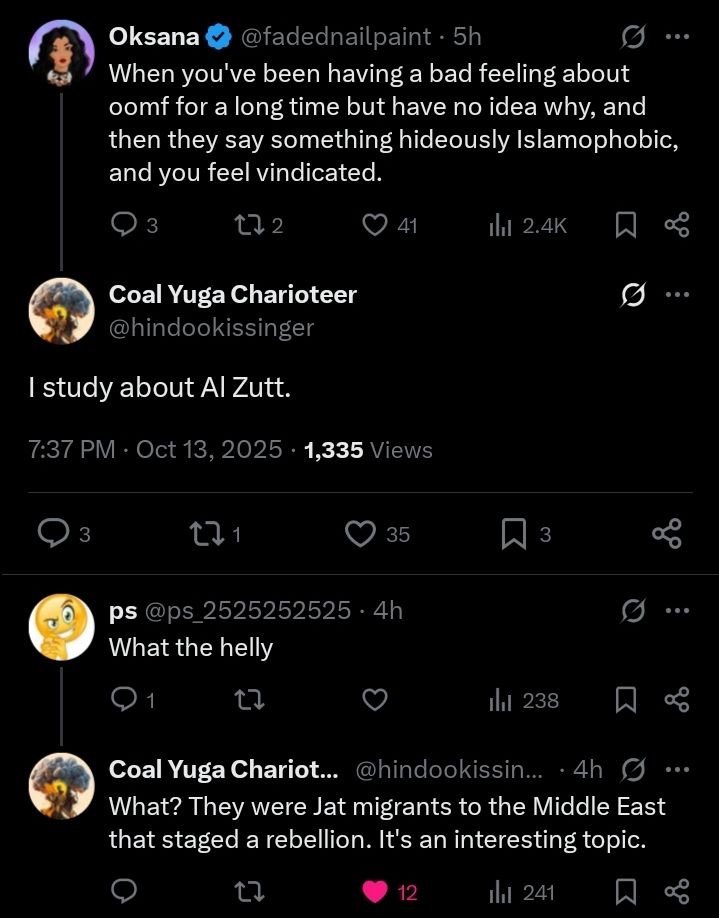
Task: Reply to Oksana's tweet
Action: [x=123, y=226]
